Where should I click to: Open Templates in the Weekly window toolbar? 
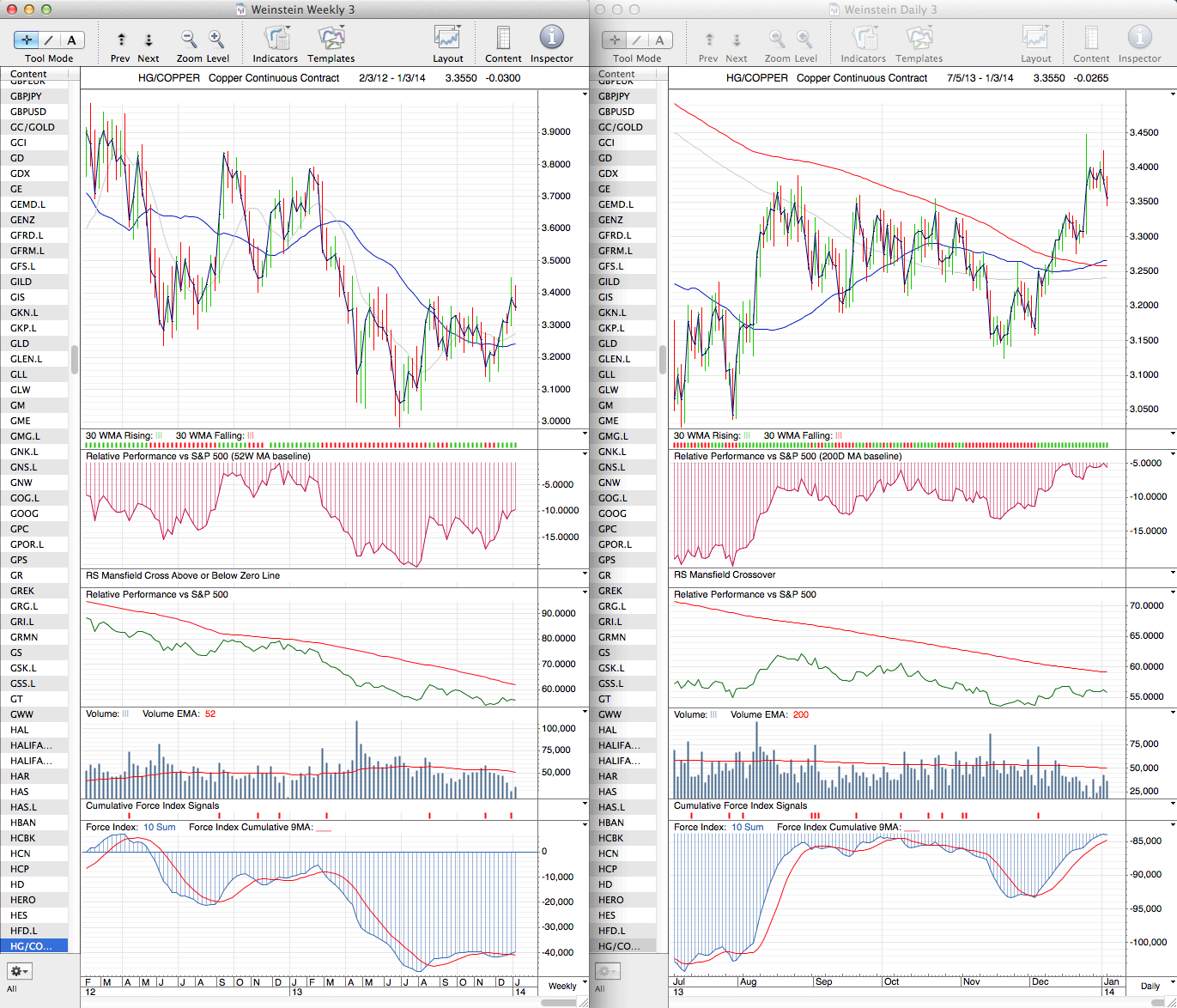click(331, 39)
